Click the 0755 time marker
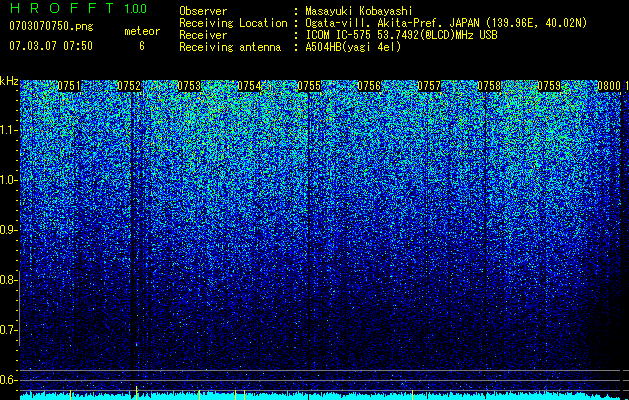Viewport: 629px width, 400px height. [x=309, y=86]
